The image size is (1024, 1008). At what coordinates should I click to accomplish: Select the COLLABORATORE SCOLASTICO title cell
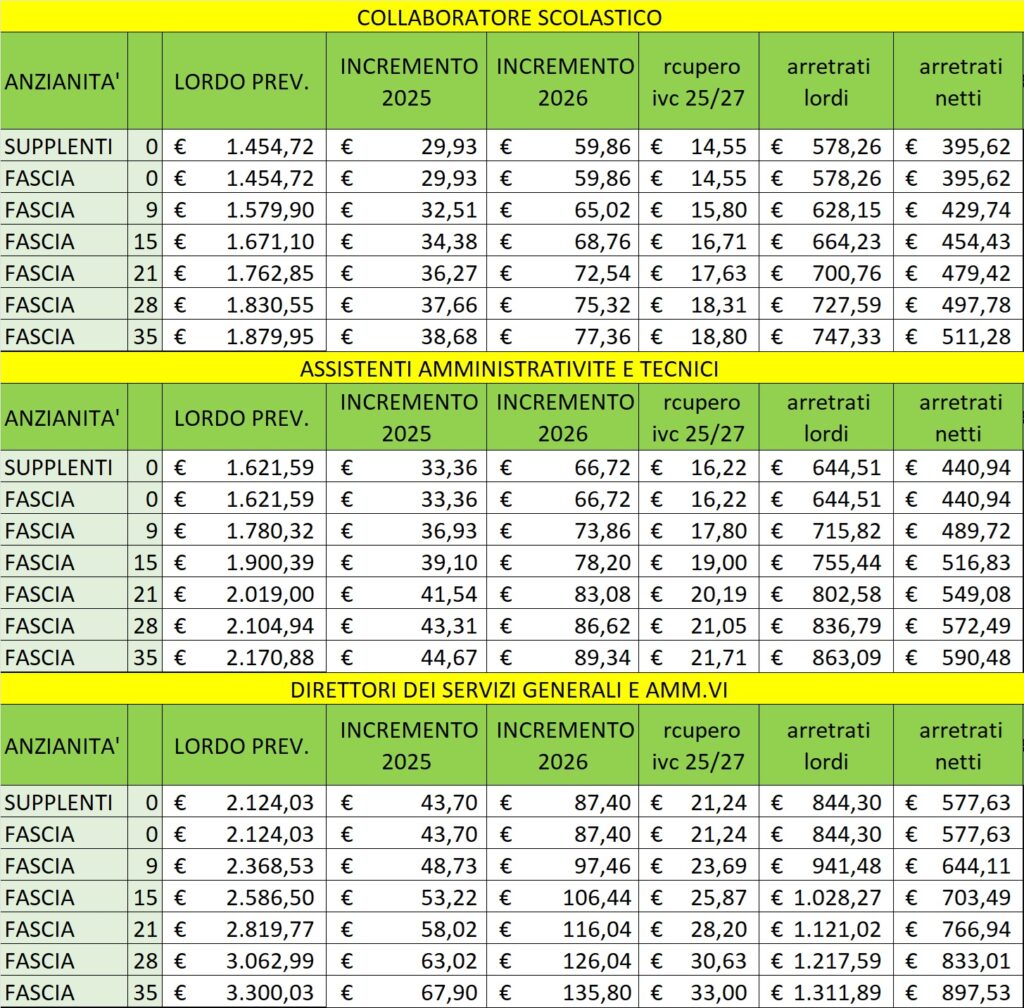tap(511, 17)
